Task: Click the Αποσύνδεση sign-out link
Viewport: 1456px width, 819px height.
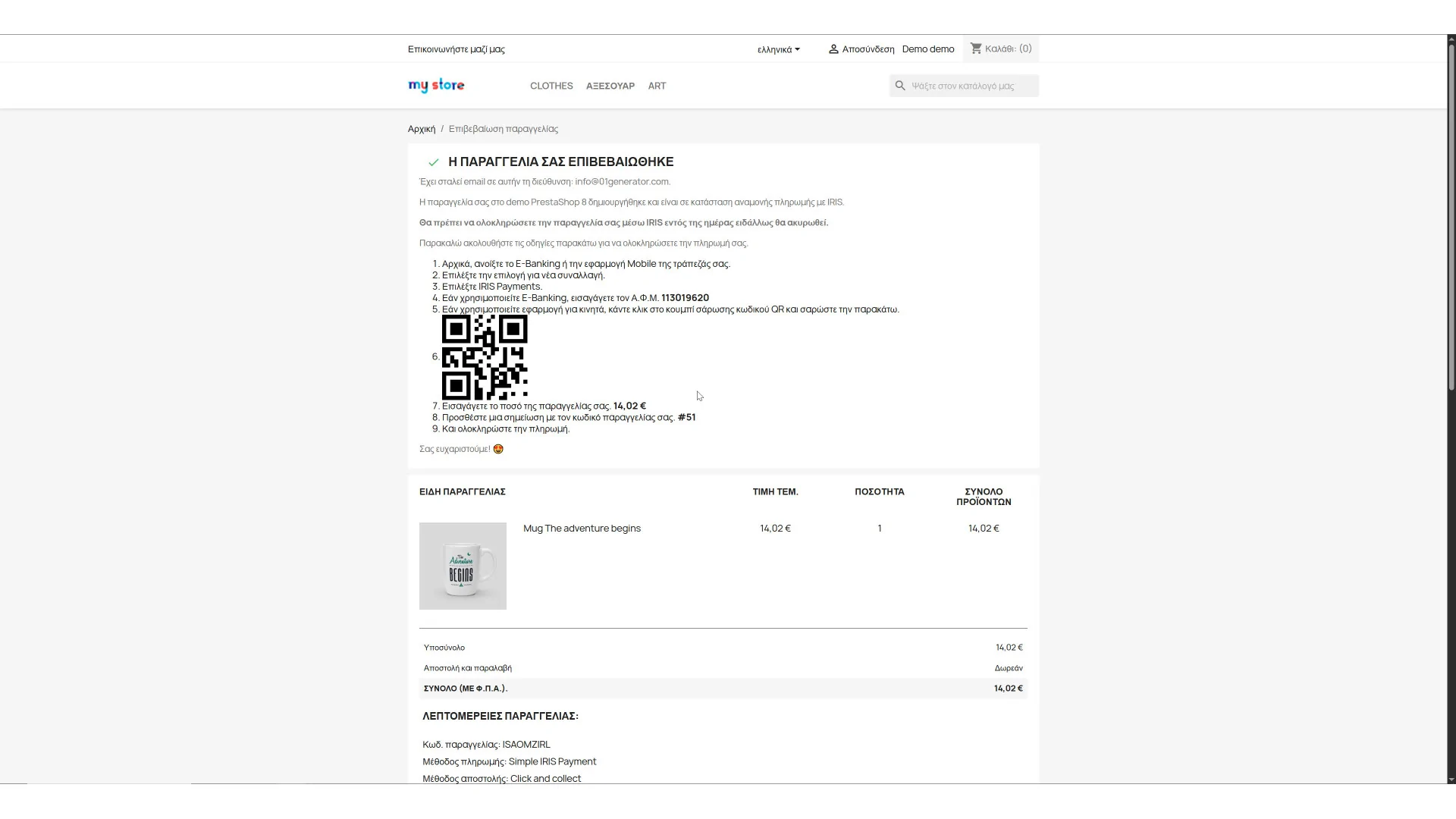Action: 868,49
